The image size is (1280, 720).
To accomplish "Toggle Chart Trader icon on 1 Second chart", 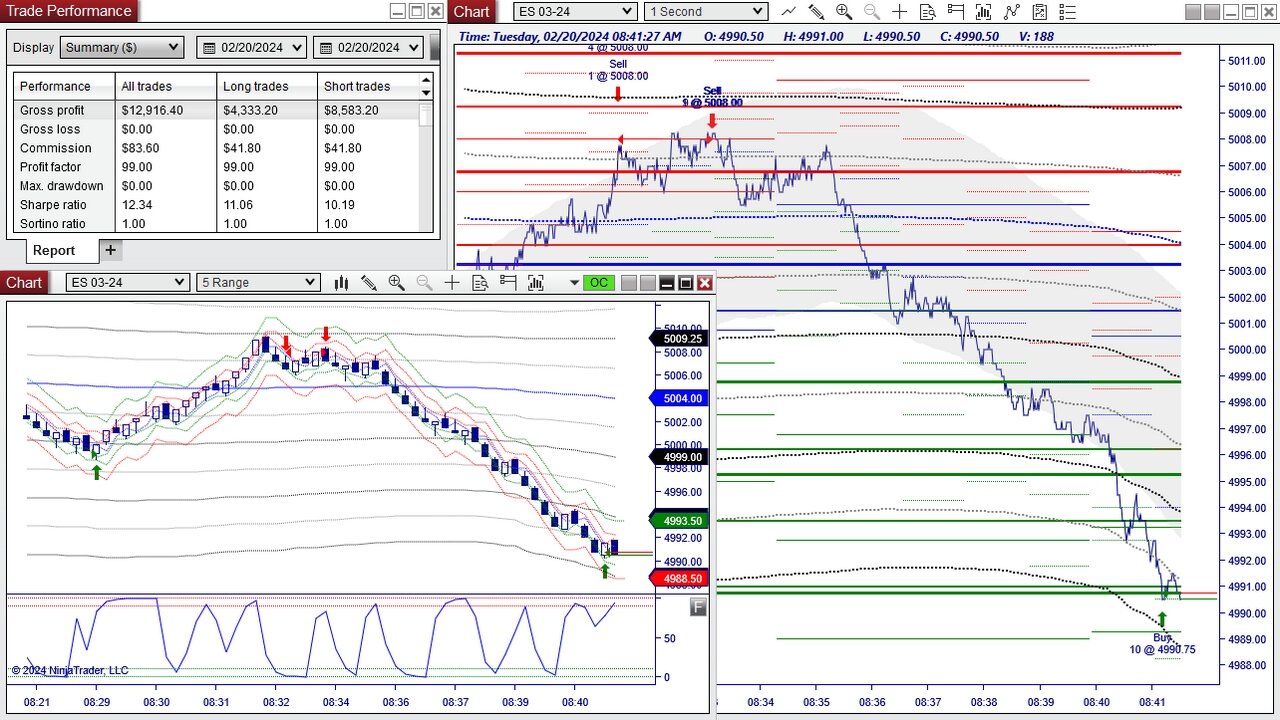I will click(x=956, y=12).
